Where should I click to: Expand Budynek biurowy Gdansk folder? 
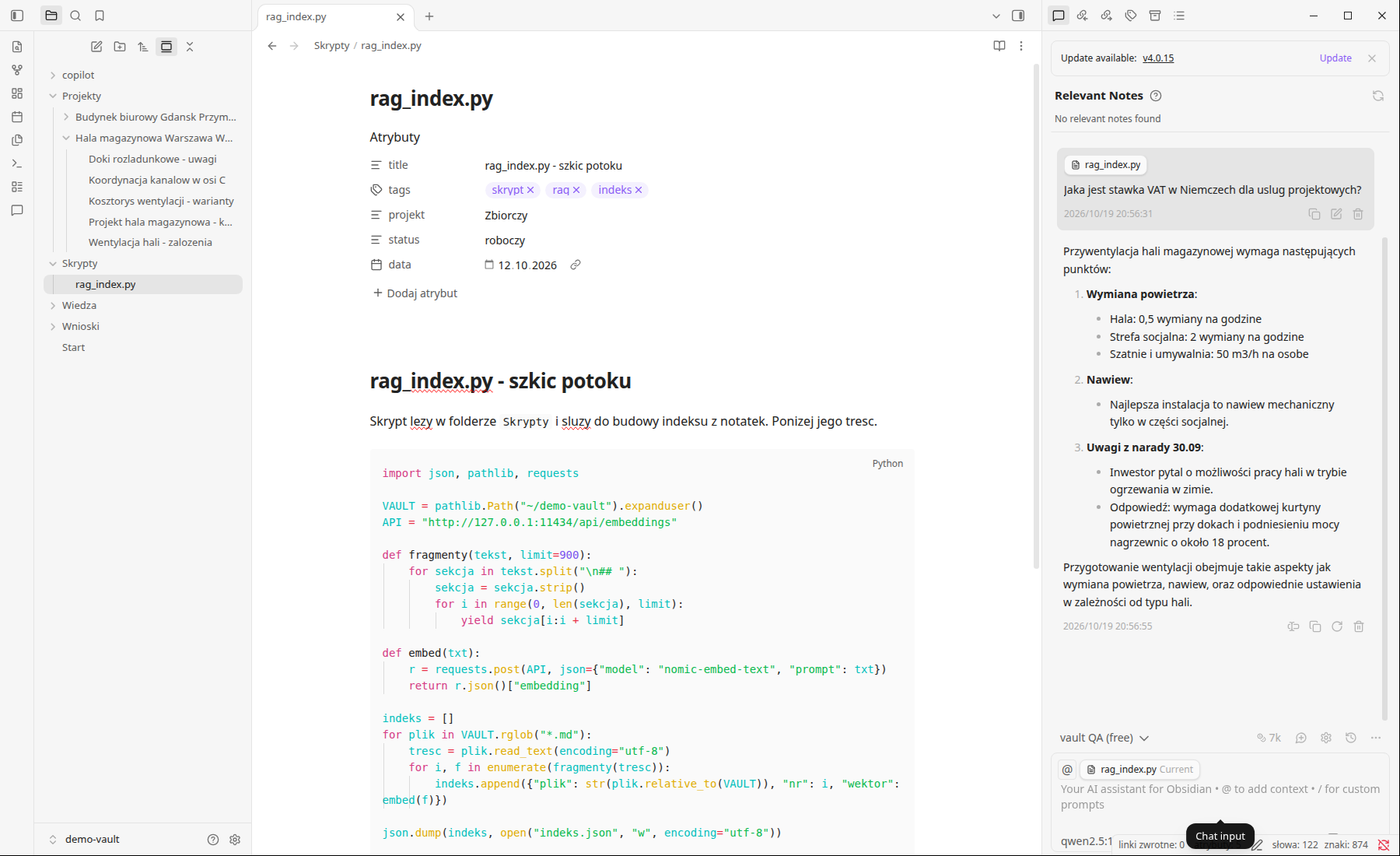[66, 117]
